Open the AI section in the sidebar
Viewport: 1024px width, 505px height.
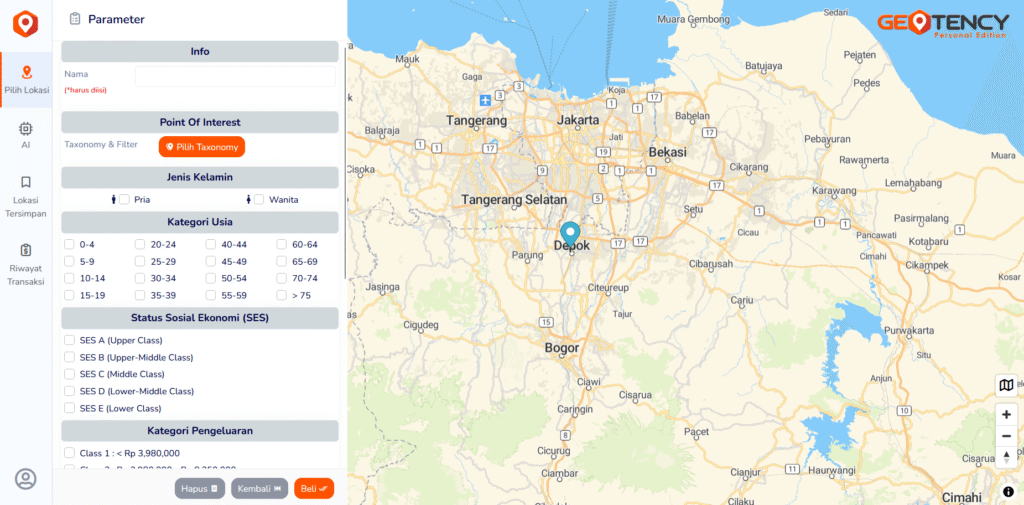pos(26,135)
